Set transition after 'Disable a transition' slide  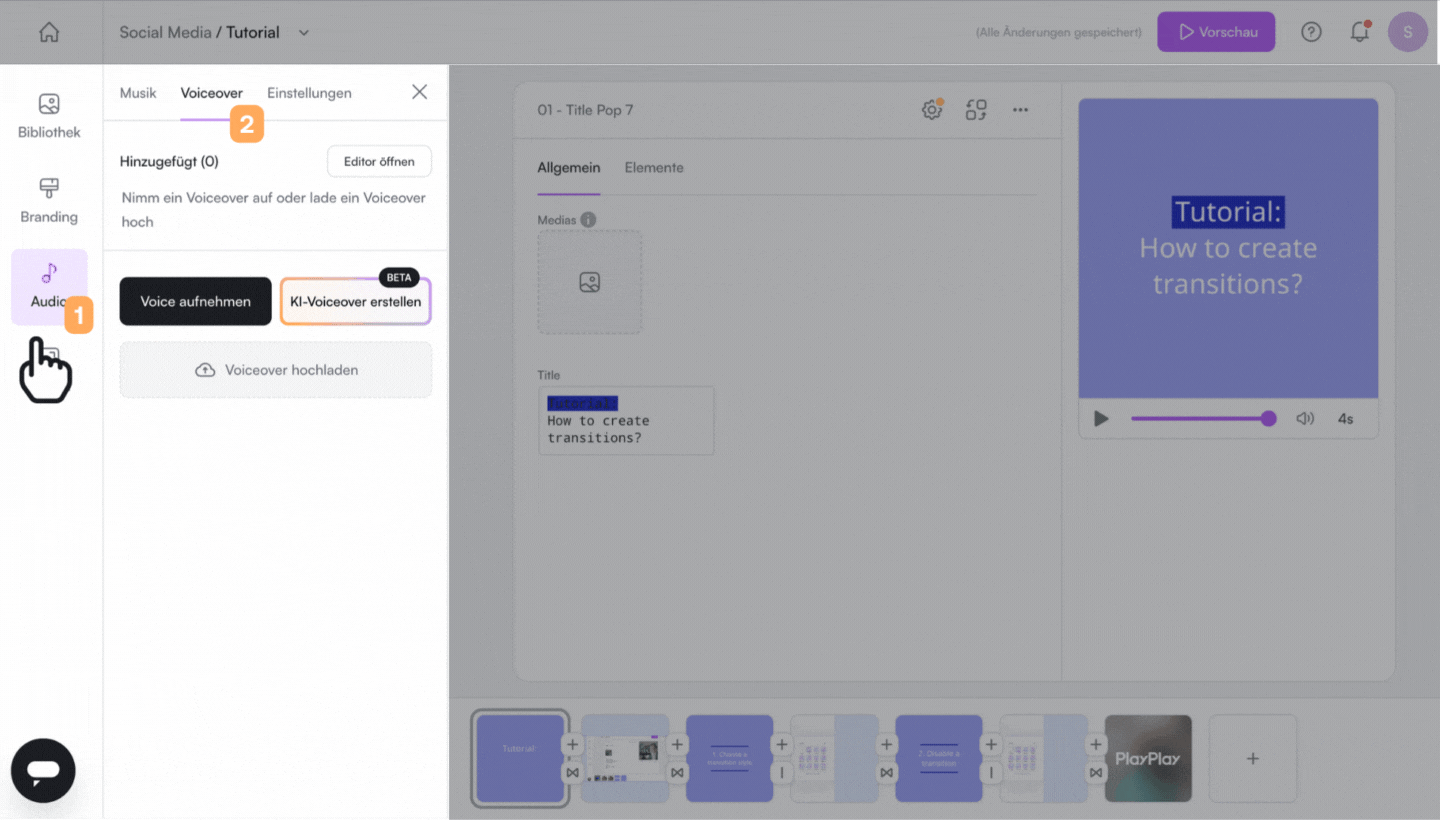click(x=991, y=773)
